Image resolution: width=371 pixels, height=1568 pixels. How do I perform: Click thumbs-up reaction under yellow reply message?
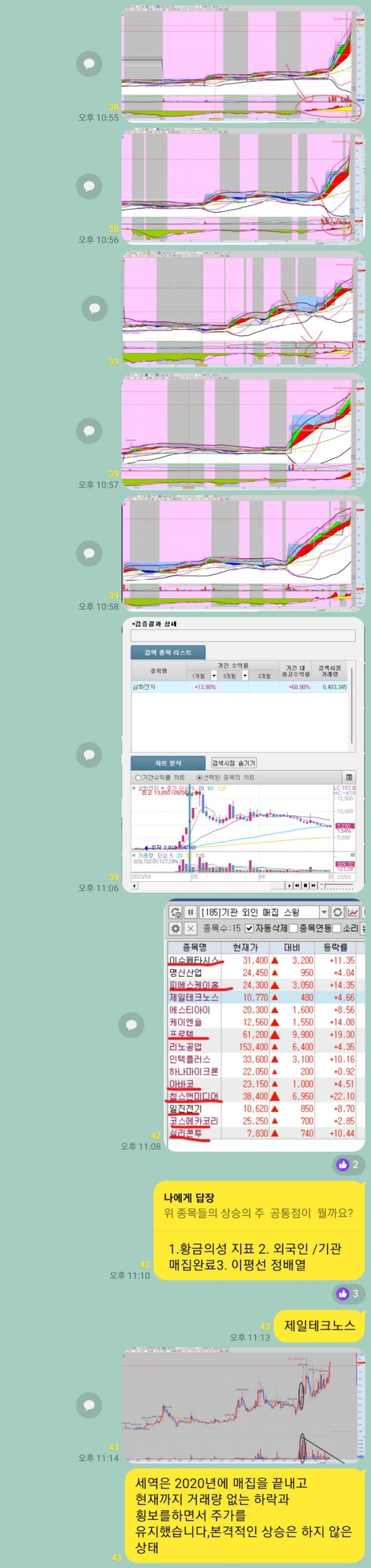point(348,1293)
